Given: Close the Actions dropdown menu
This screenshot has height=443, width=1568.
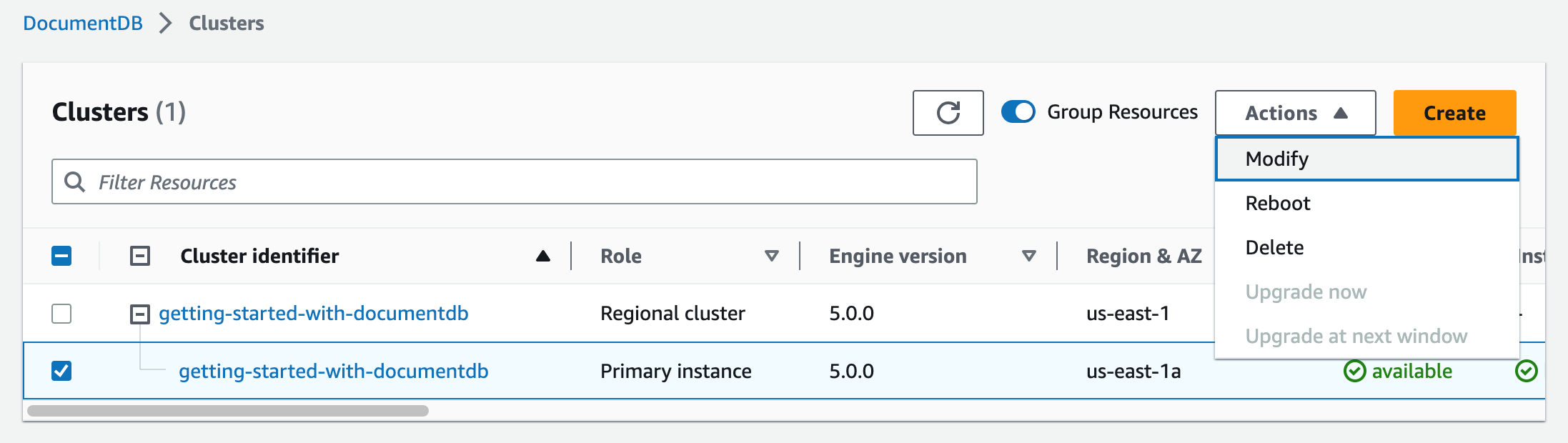Looking at the screenshot, I should [1295, 113].
